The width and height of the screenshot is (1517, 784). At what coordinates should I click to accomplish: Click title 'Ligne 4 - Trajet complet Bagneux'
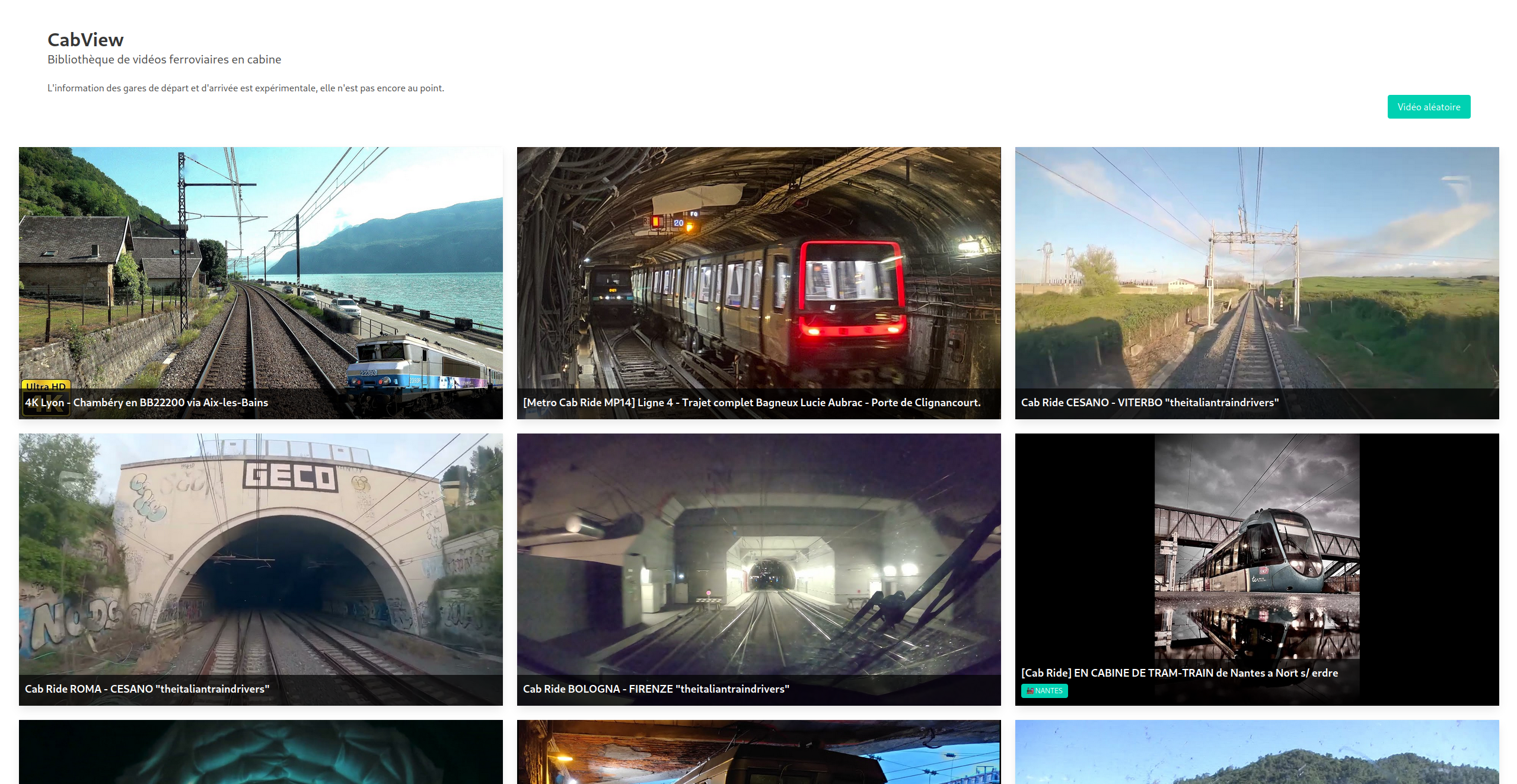[751, 402]
